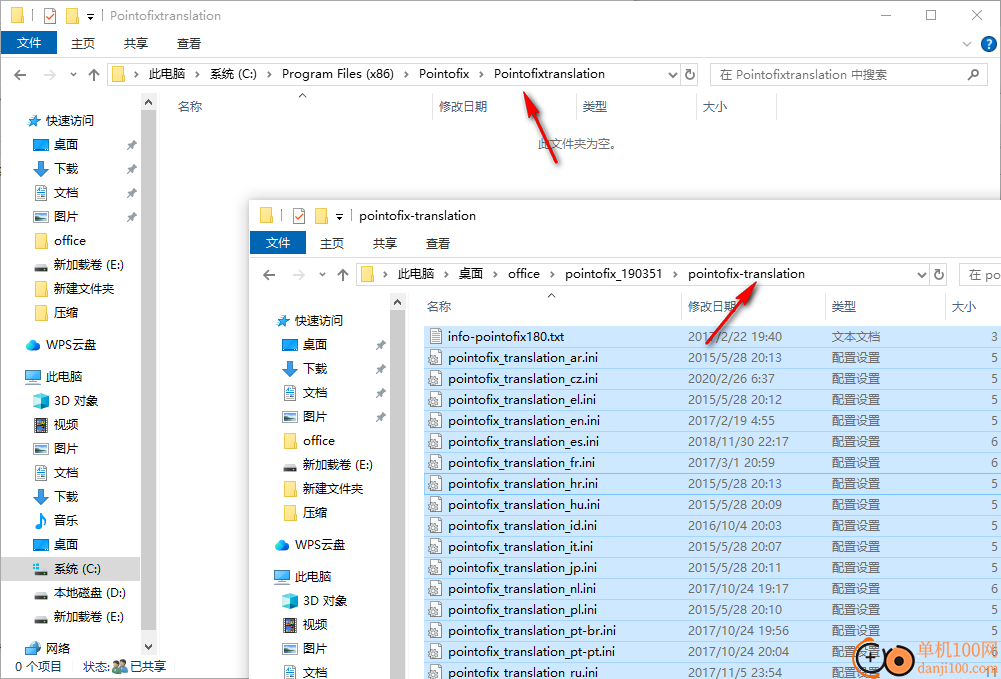Click the properties checkmark icon in Pointofixtranslation title bar
The height and width of the screenshot is (679, 1001).
(49, 15)
